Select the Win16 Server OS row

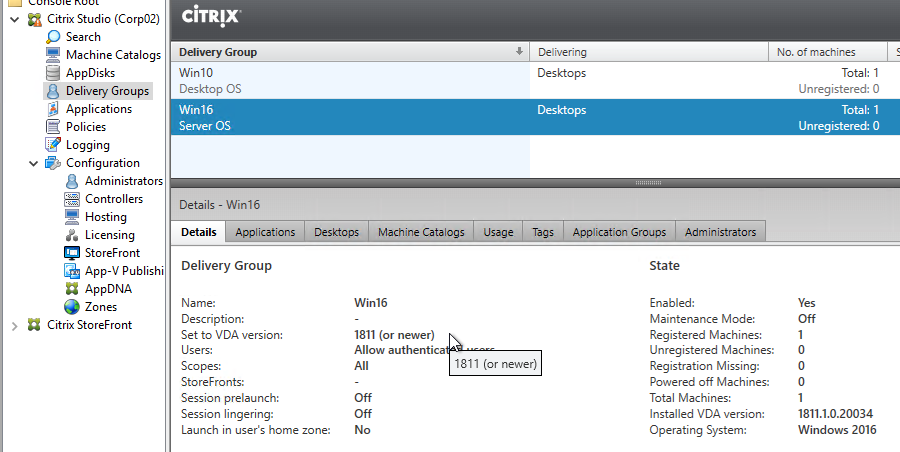pyautogui.click(x=535, y=117)
